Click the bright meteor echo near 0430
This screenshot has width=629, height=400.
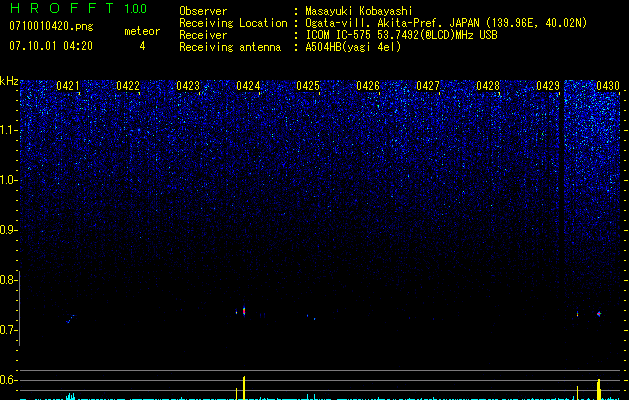click(x=599, y=314)
